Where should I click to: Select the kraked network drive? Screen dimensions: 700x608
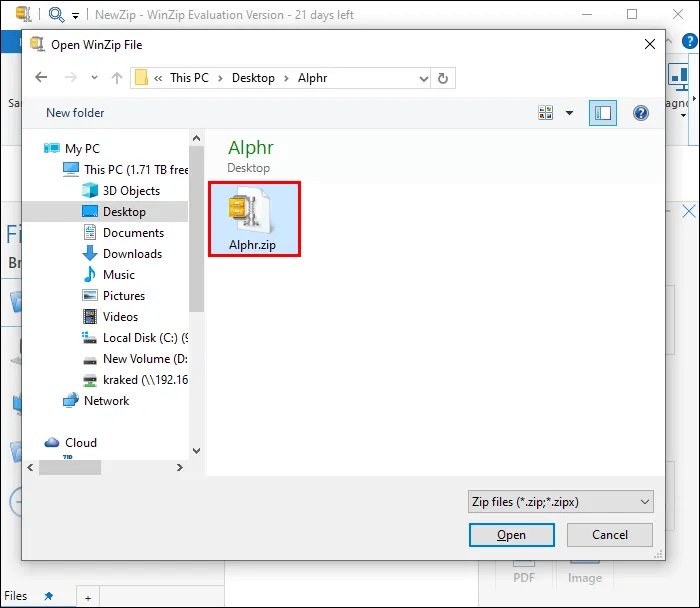coord(145,379)
